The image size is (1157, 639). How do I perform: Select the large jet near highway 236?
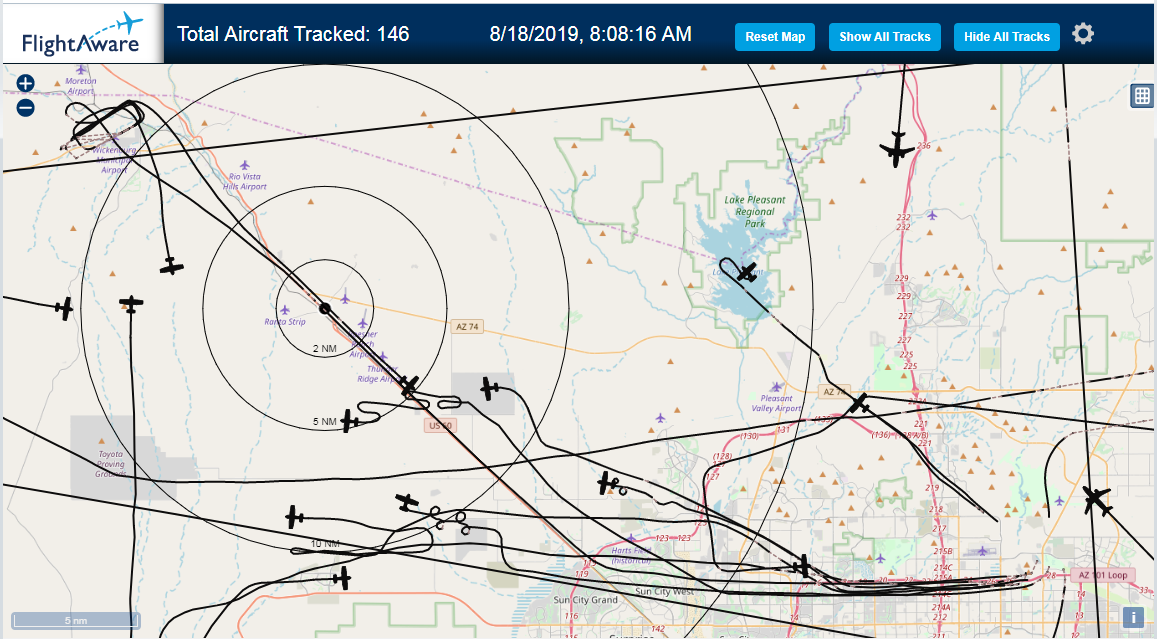[897, 149]
